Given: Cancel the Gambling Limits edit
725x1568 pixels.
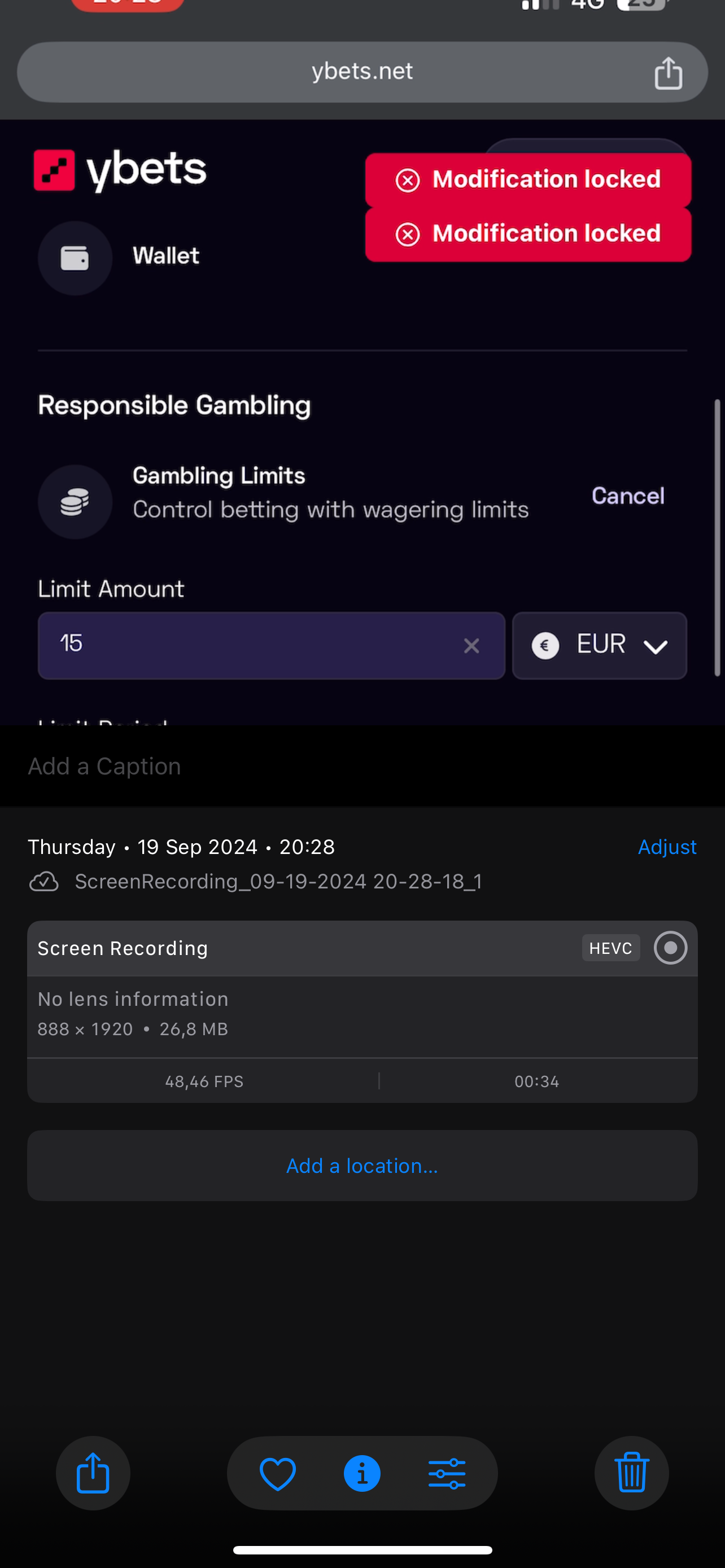Looking at the screenshot, I should tap(628, 496).
